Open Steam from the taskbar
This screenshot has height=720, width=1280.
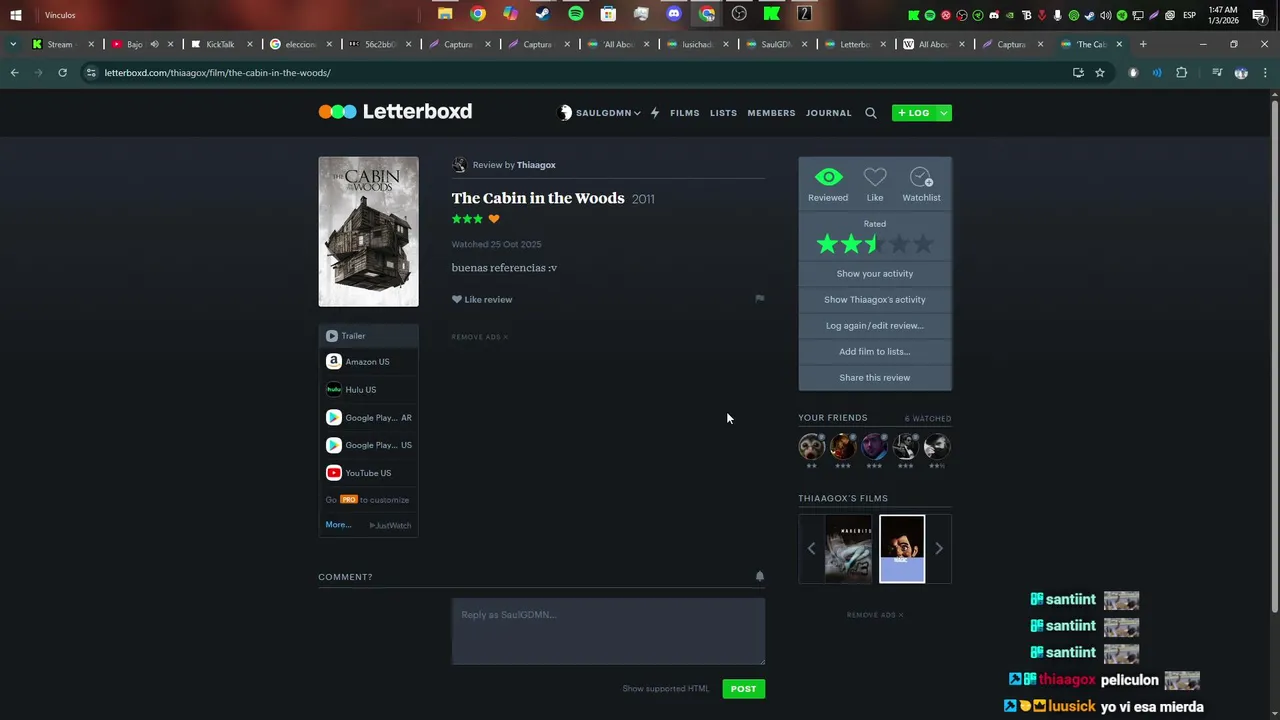tap(543, 14)
